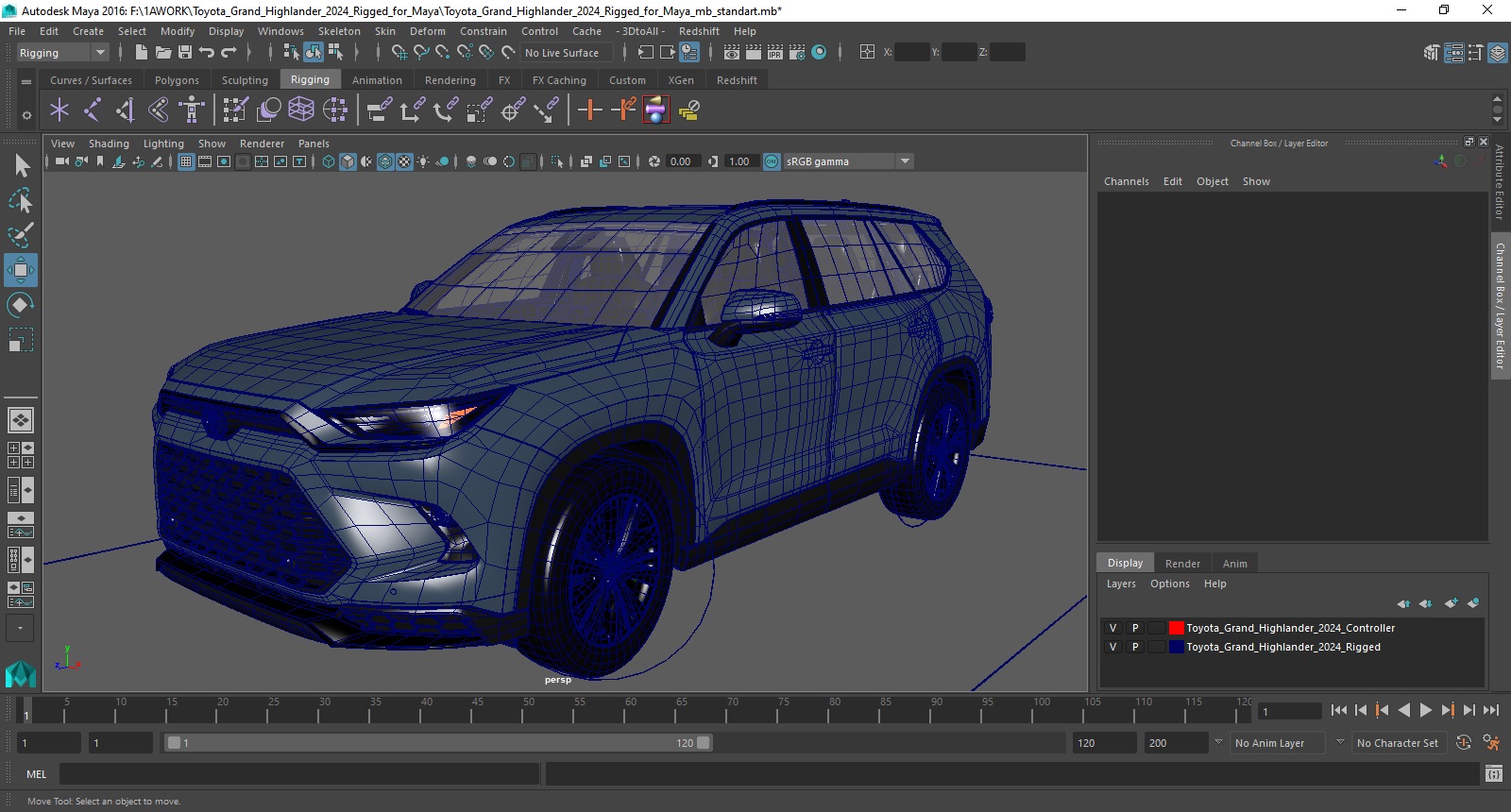Click the current frame number field
Viewport: 1511px width, 812px height.
[x=1290, y=711]
